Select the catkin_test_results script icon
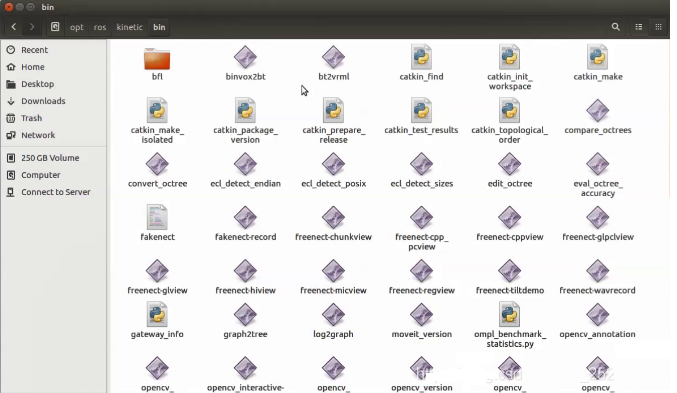677x393 pixels. (x=421, y=110)
